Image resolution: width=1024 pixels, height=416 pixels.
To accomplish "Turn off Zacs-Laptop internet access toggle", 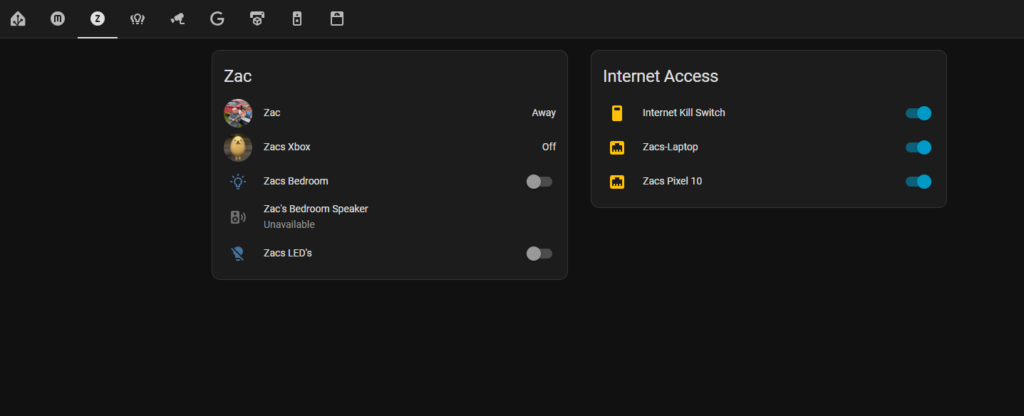I will click(x=918, y=147).
